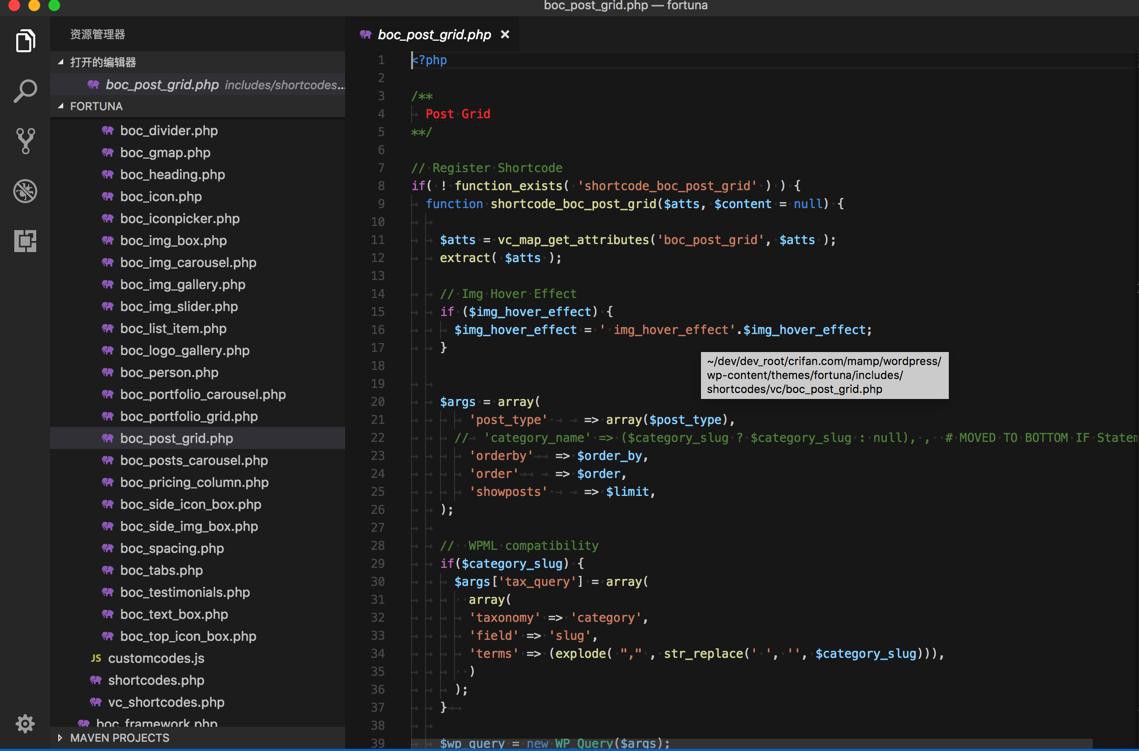Open boc_img_carousel.php in file tree
Viewport: 1139px width, 751px height.
point(188,262)
